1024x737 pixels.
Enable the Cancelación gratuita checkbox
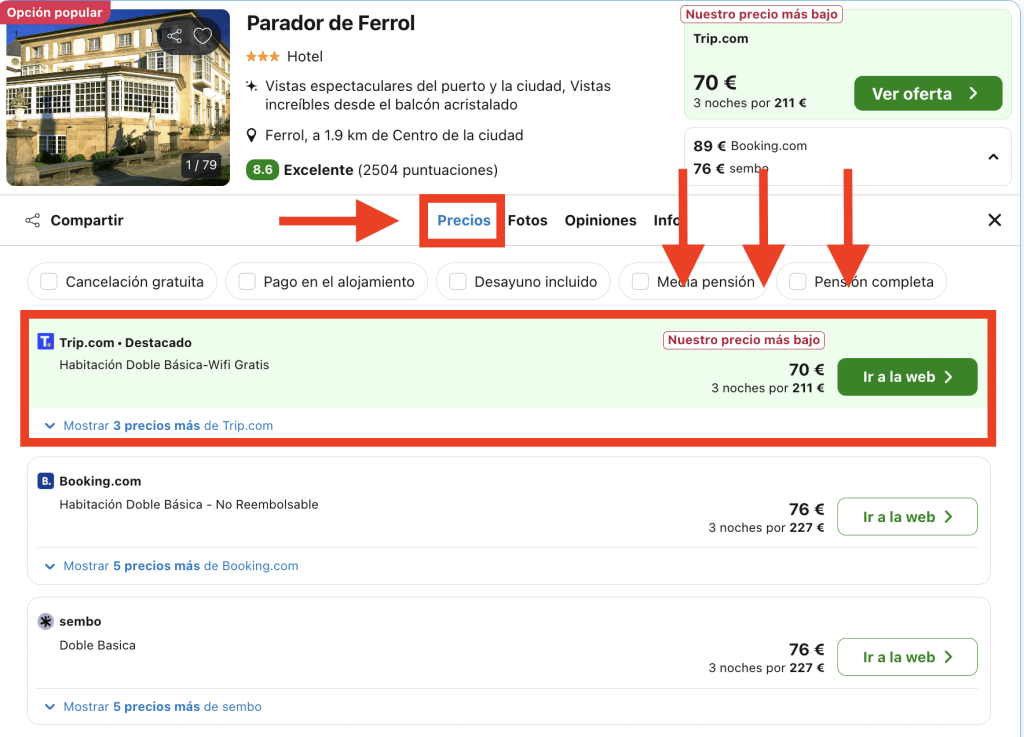(48, 282)
